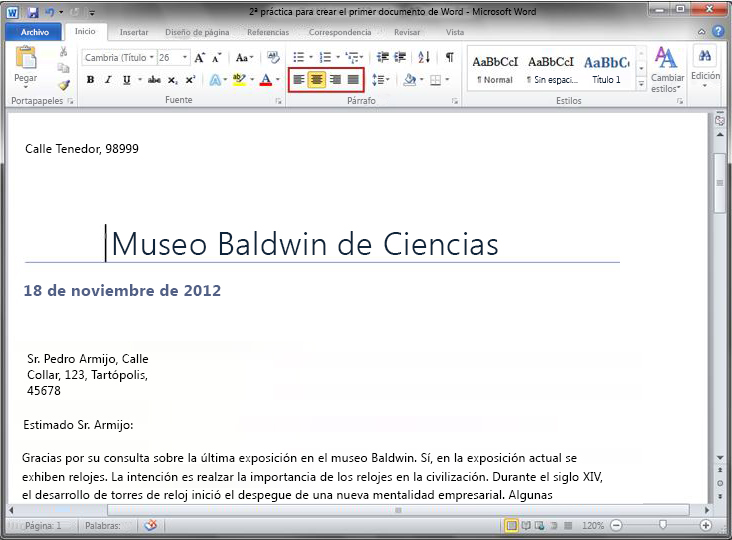Open Word help with the question mark

[718, 32]
